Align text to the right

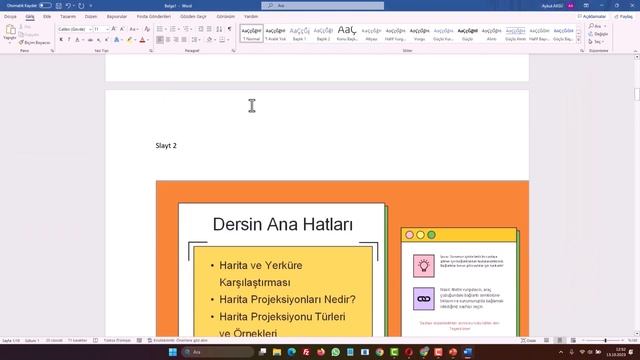click(176, 40)
